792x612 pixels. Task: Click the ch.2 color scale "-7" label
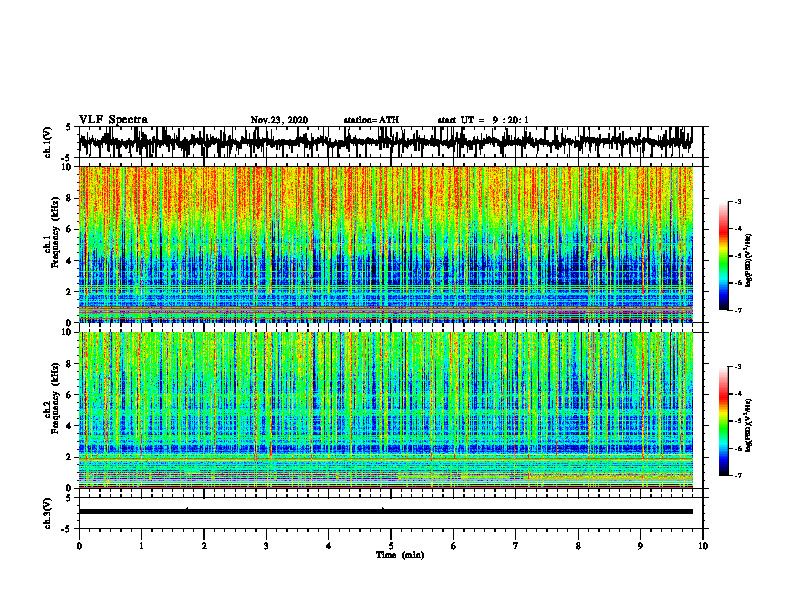coord(737,476)
